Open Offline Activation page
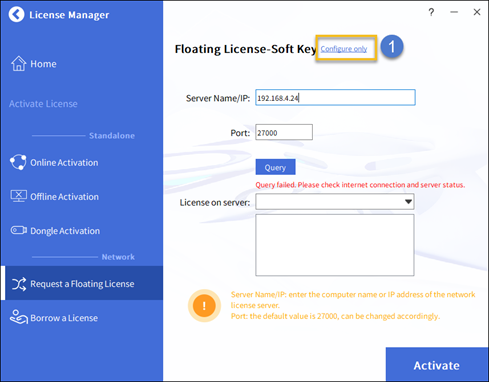Image resolution: width=489 pixels, height=382 pixels. [64, 197]
